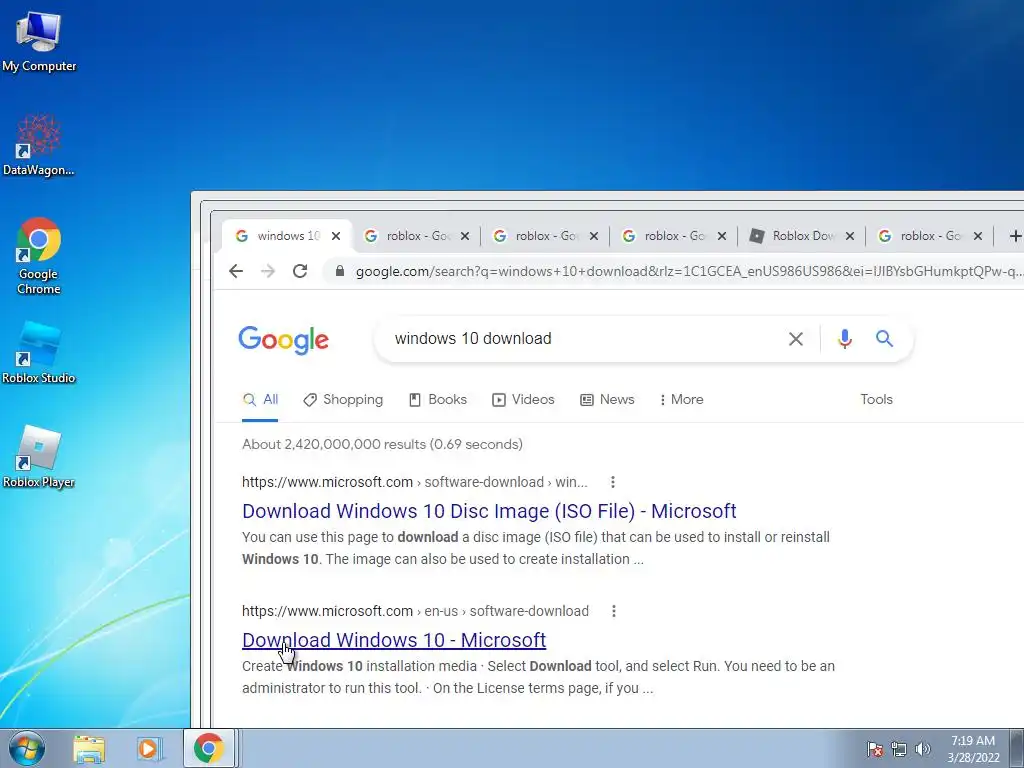
Task: Close the windows 10 tab
Action: point(336,236)
